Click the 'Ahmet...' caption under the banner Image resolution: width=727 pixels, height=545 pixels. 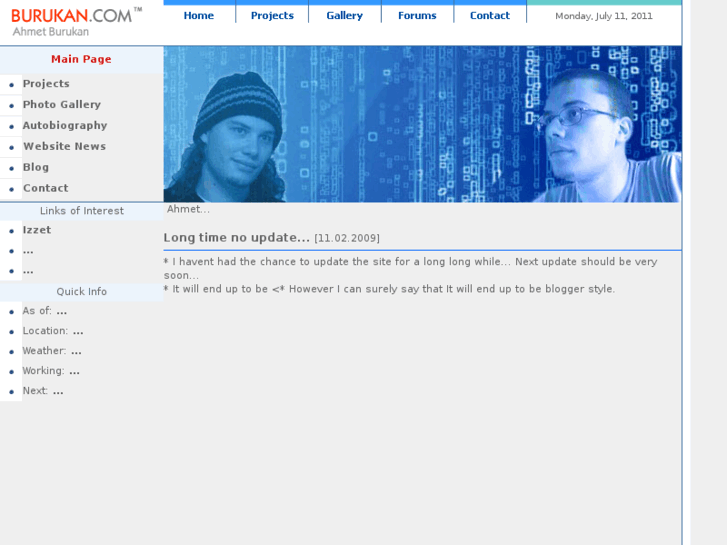click(x=188, y=209)
